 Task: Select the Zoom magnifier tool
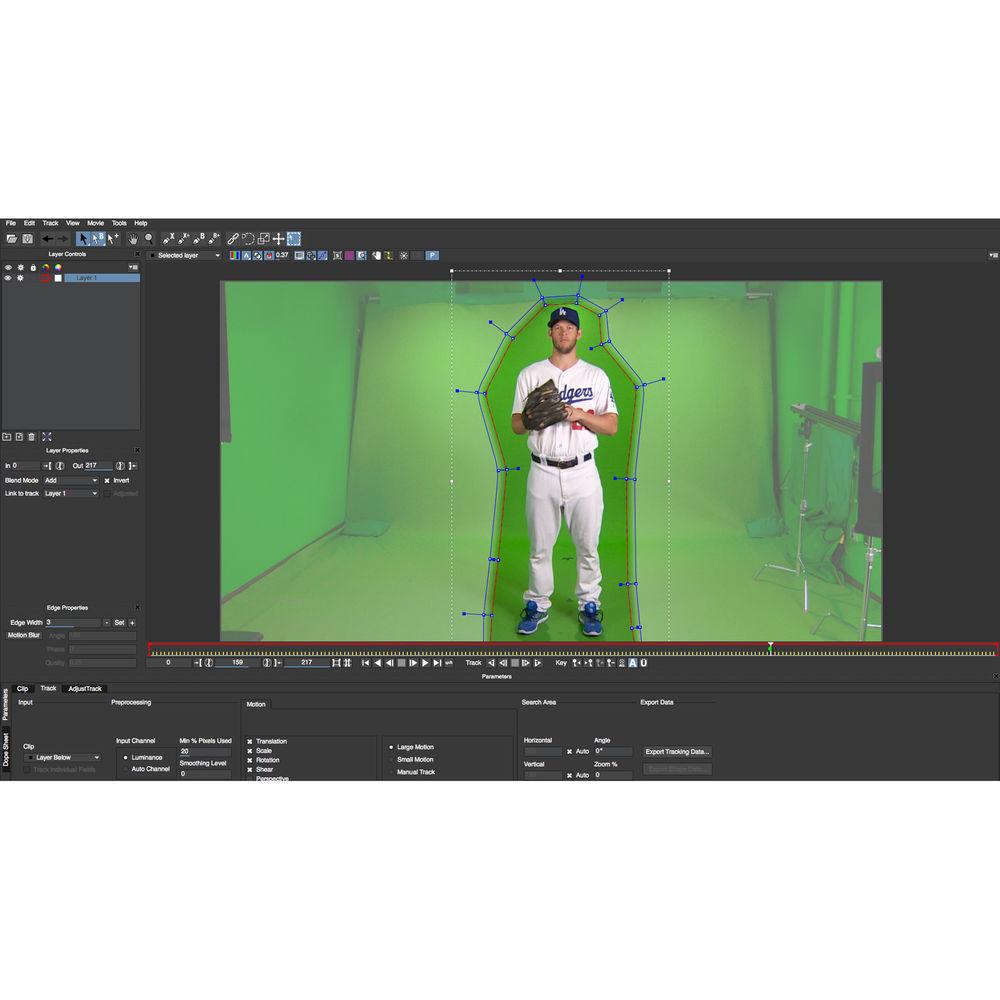(x=149, y=239)
